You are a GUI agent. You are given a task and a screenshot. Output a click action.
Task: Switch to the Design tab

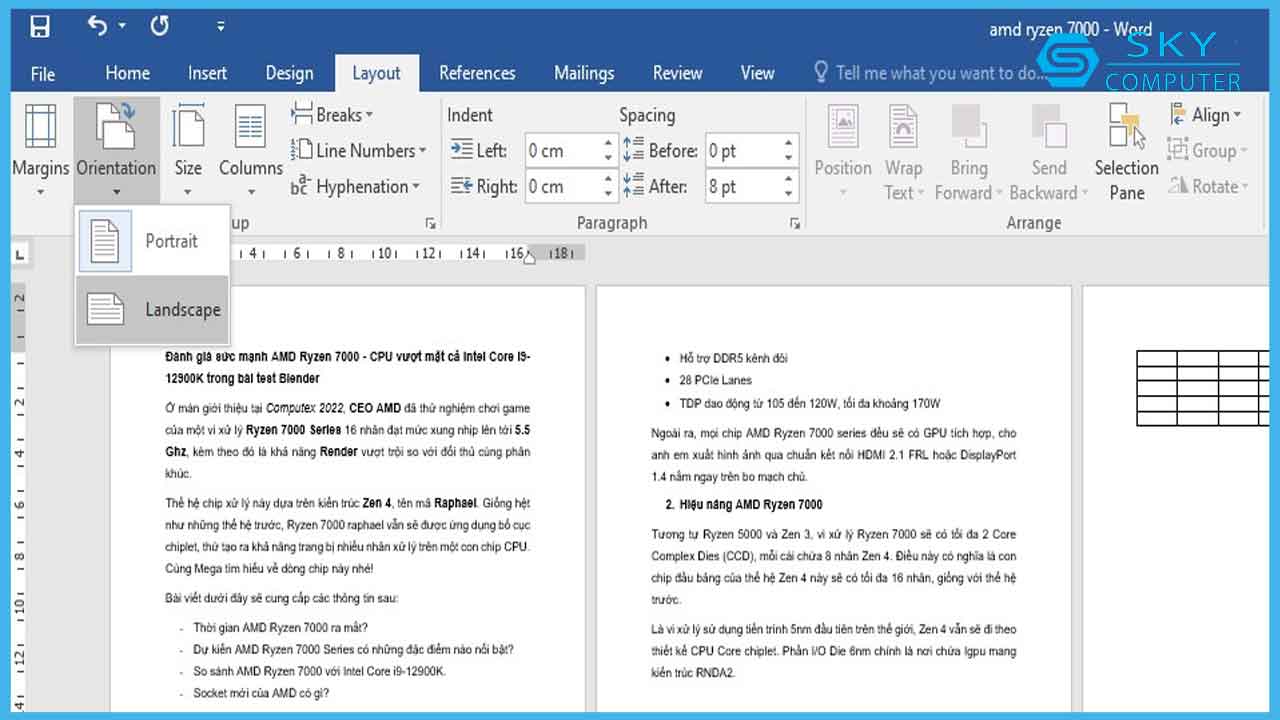[289, 73]
